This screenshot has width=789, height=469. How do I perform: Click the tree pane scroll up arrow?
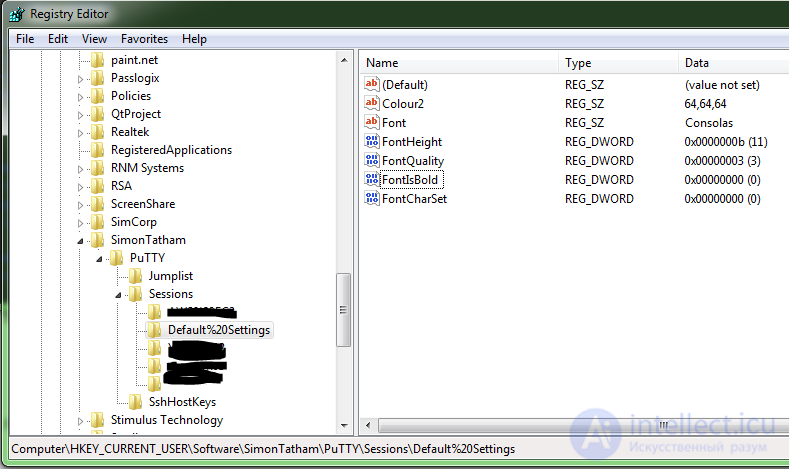tap(344, 60)
